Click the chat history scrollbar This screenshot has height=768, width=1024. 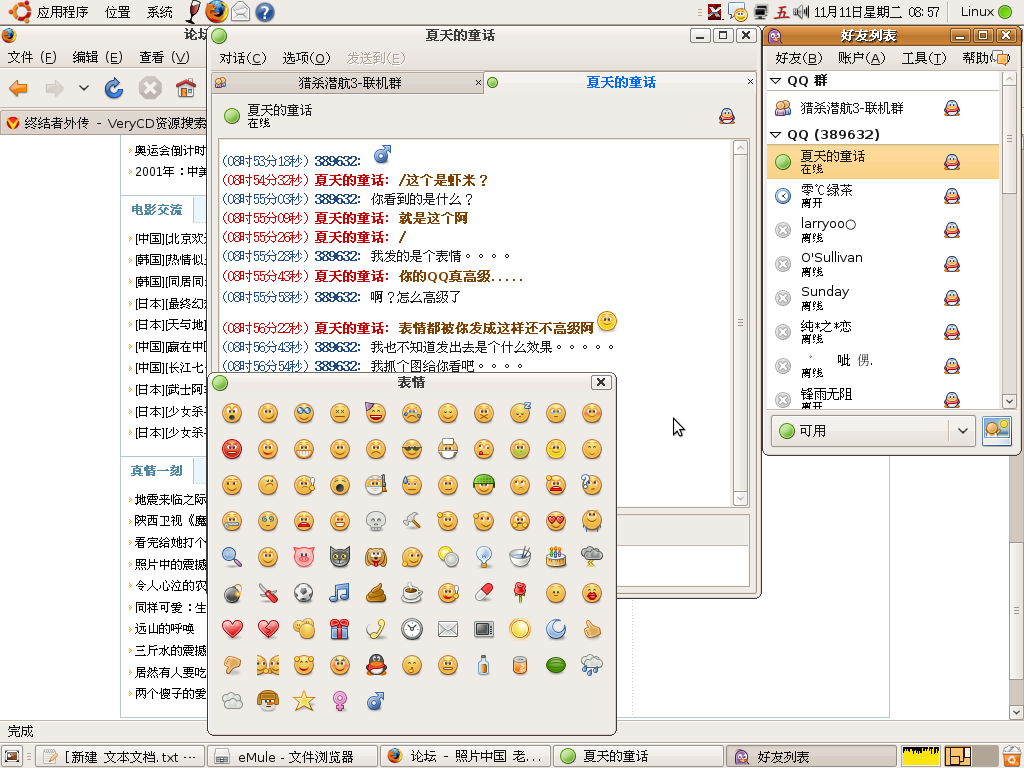tap(740, 323)
